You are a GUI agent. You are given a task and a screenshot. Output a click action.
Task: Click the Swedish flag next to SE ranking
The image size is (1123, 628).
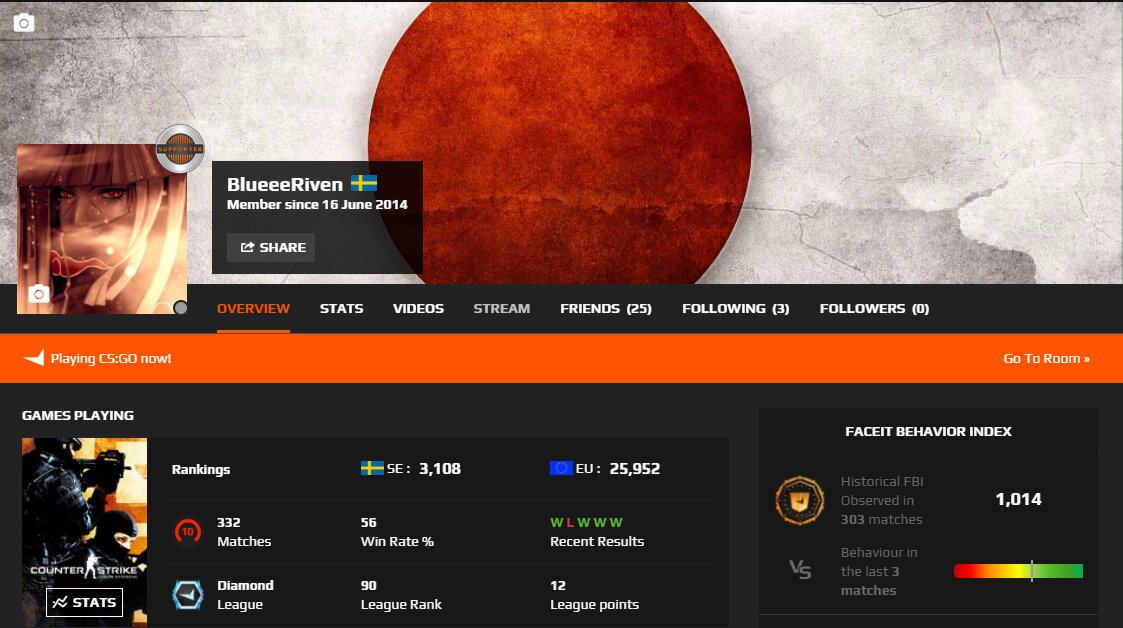[x=372, y=468]
